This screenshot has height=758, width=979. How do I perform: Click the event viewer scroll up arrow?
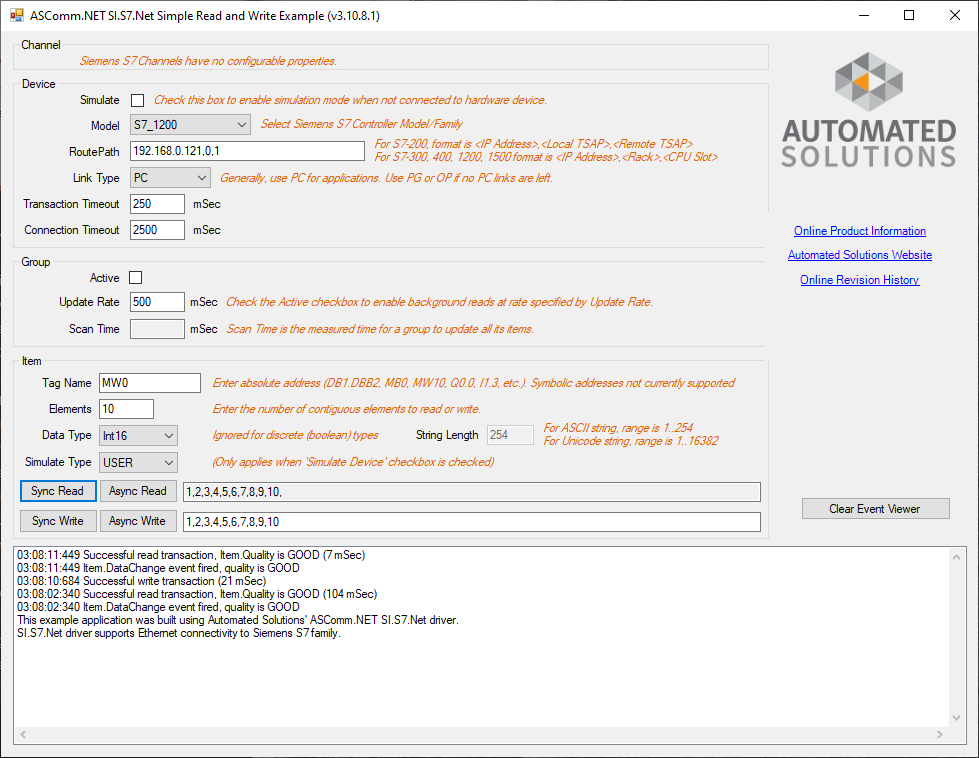(957, 557)
